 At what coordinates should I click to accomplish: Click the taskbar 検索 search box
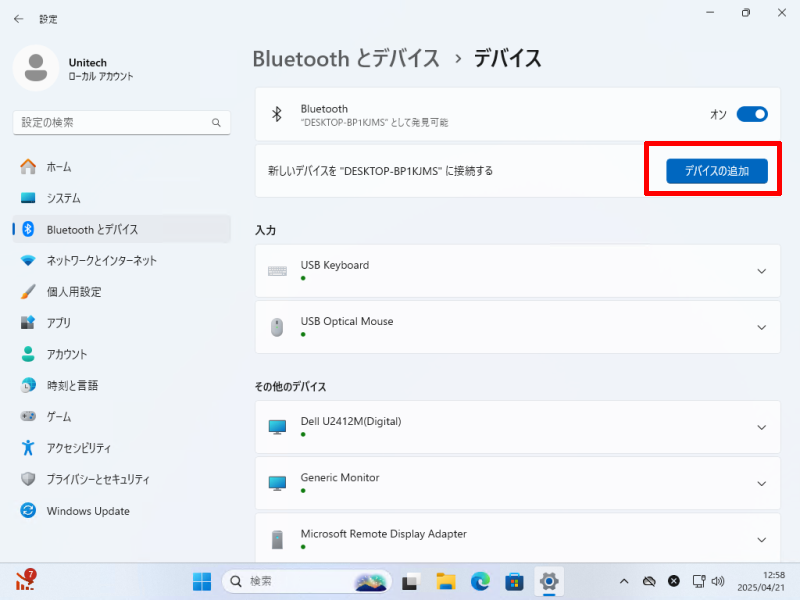coord(307,581)
